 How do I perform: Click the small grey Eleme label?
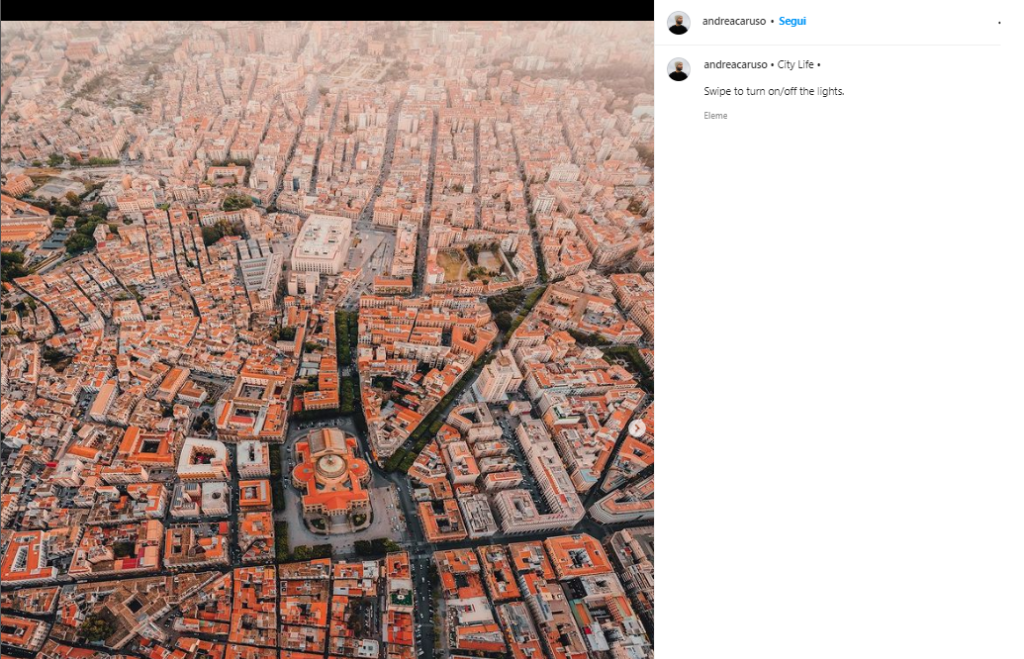pyautogui.click(x=715, y=116)
